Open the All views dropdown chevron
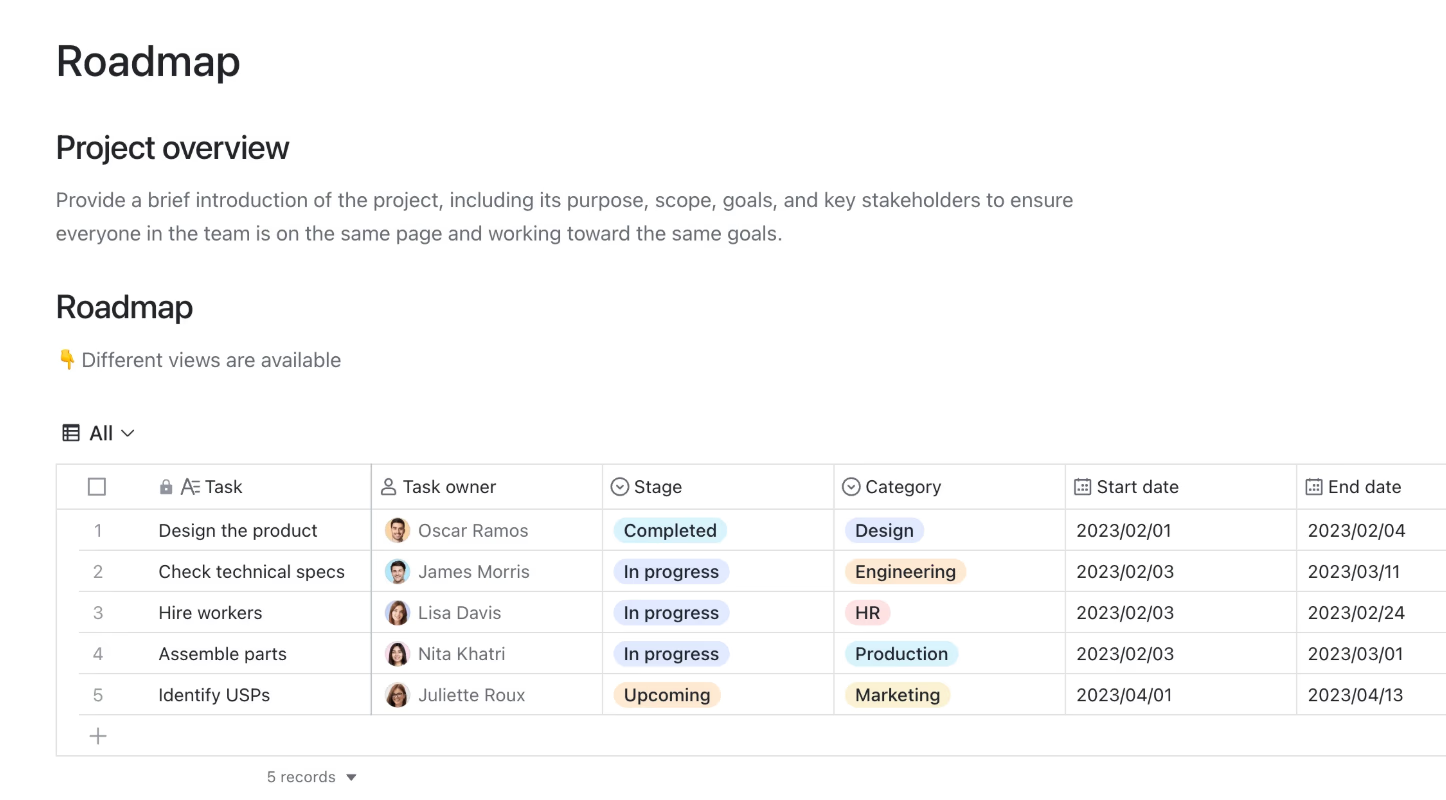This screenshot has height=800, width=1446. pyautogui.click(x=128, y=433)
